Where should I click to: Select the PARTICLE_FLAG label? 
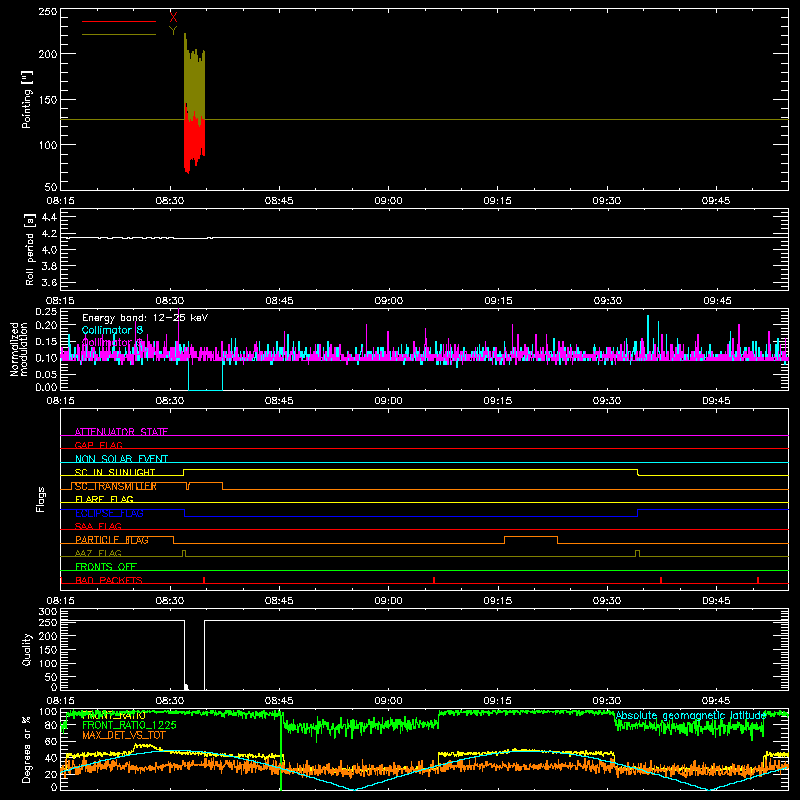(112, 540)
